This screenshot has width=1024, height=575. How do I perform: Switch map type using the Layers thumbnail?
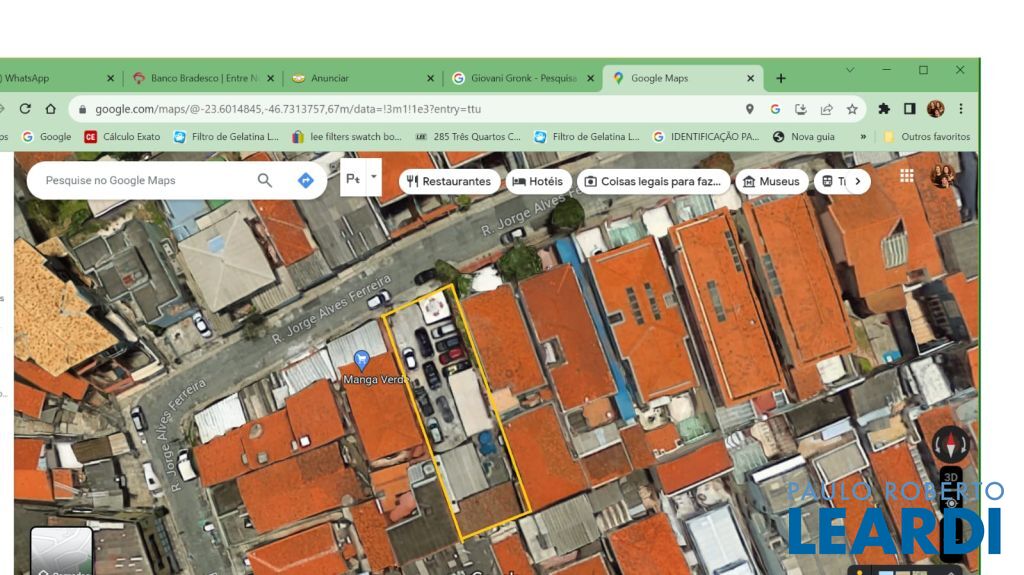click(x=61, y=550)
